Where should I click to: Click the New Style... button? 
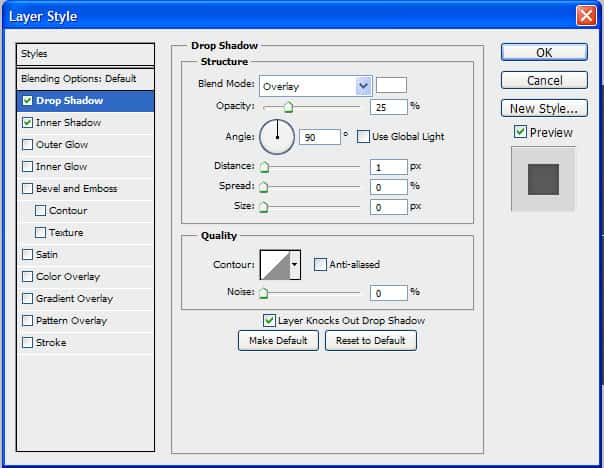pyautogui.click(x=543, y=109)
